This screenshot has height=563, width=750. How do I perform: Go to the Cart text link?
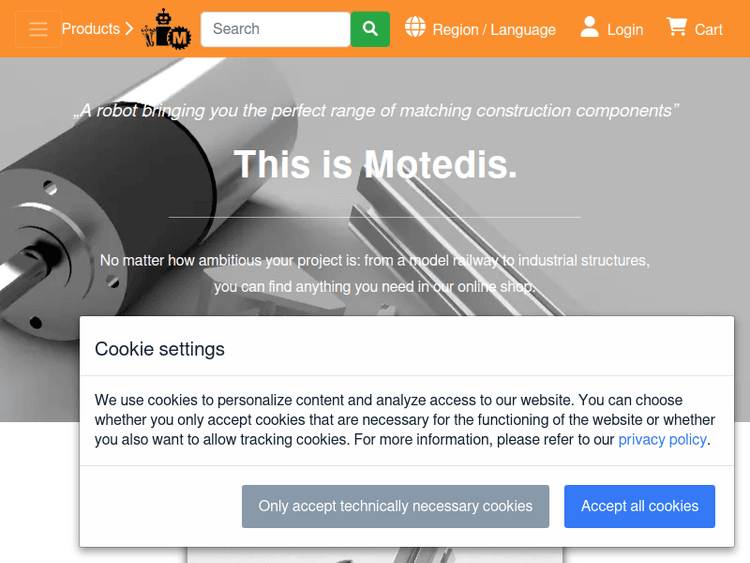pos(708,30)
